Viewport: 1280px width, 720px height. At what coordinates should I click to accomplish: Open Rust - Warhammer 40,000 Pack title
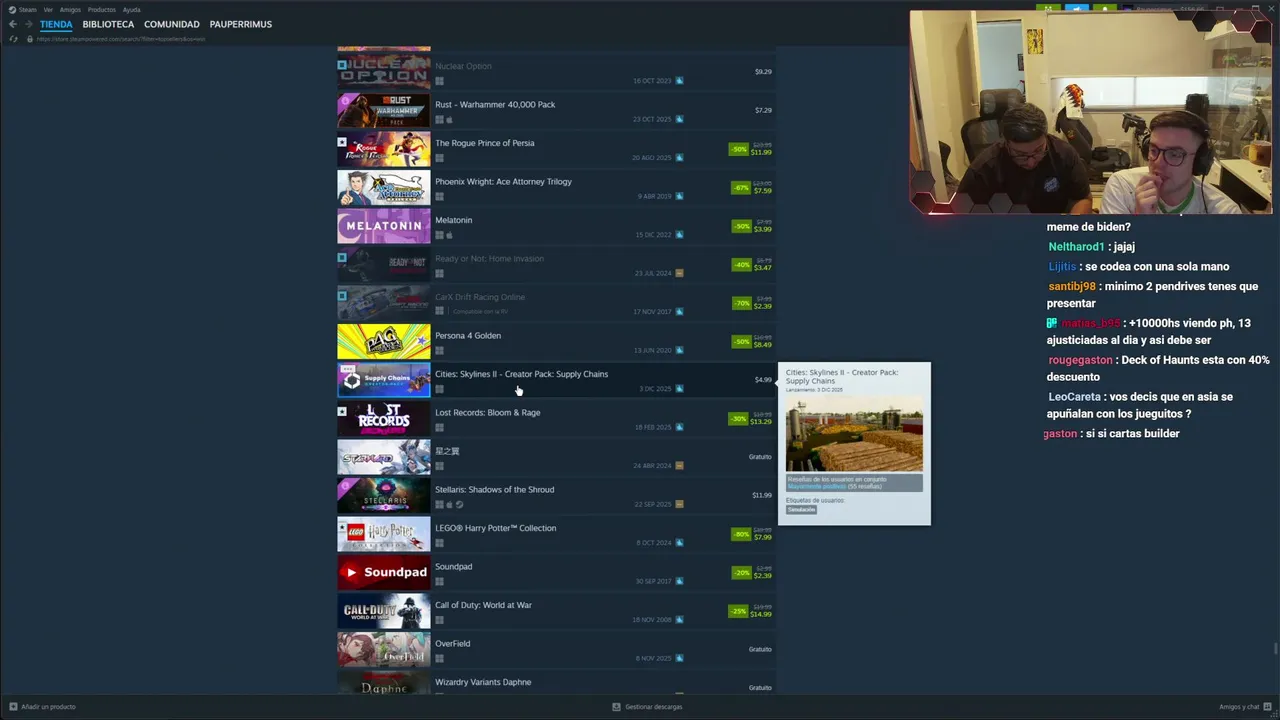point(495,105)
